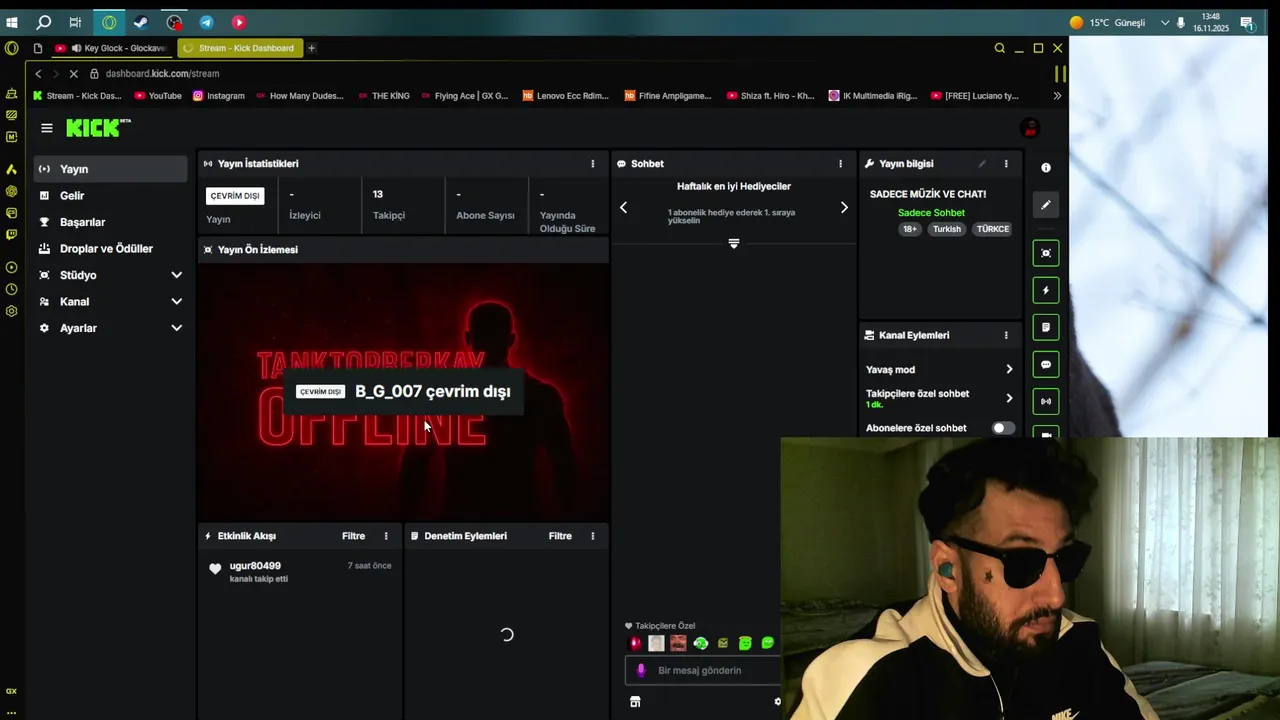Open Steam from the taskbar
Viewport: 1280px width, 720px height.
[141, 22]
